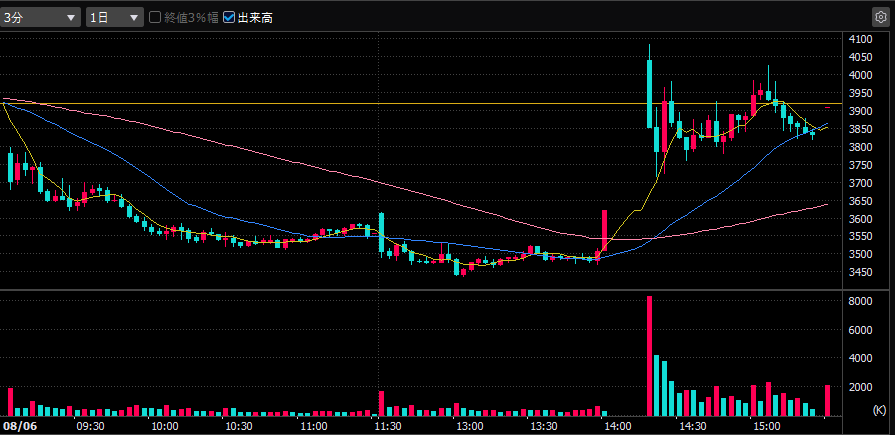Click the 3650 price axis label

[860, 201]
